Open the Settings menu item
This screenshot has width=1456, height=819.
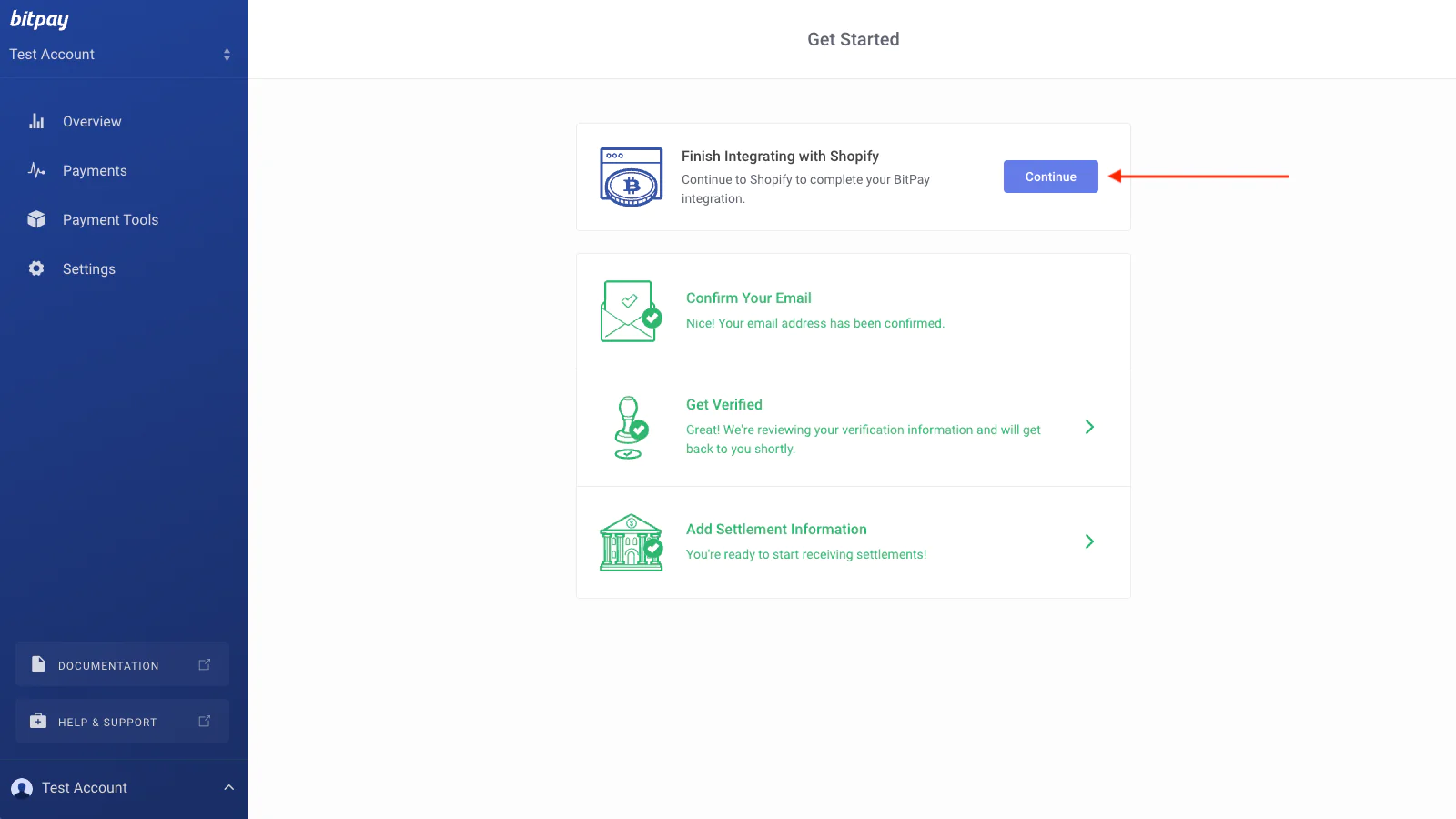click(89, 269)
